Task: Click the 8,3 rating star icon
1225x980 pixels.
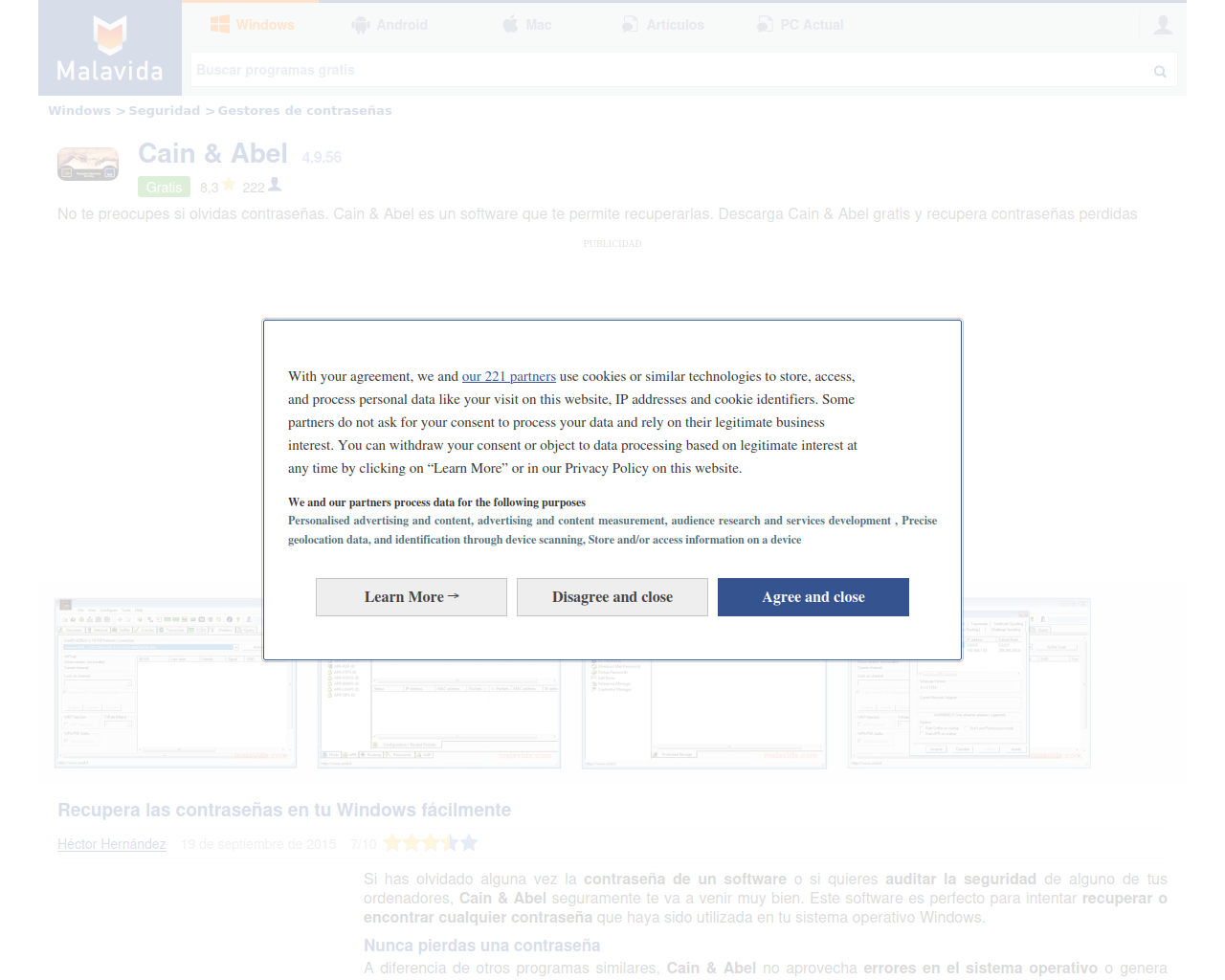Action: [229, 184]
